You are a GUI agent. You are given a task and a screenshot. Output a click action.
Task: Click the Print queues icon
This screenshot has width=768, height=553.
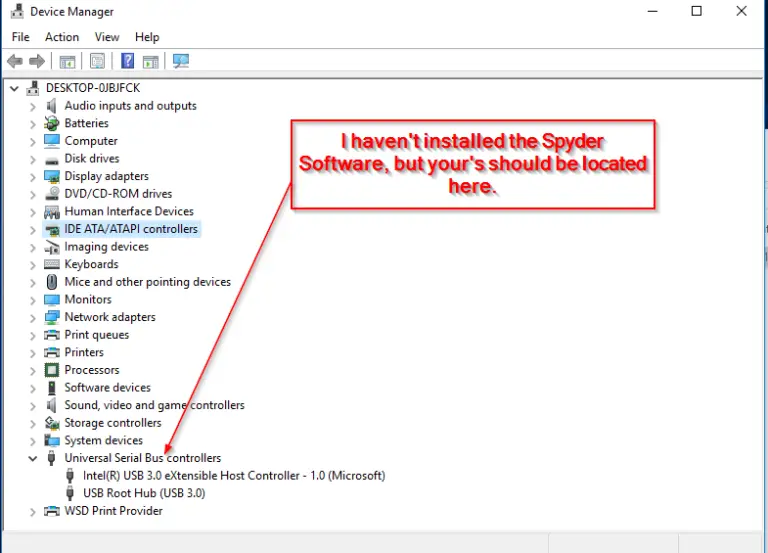point(51,335)
